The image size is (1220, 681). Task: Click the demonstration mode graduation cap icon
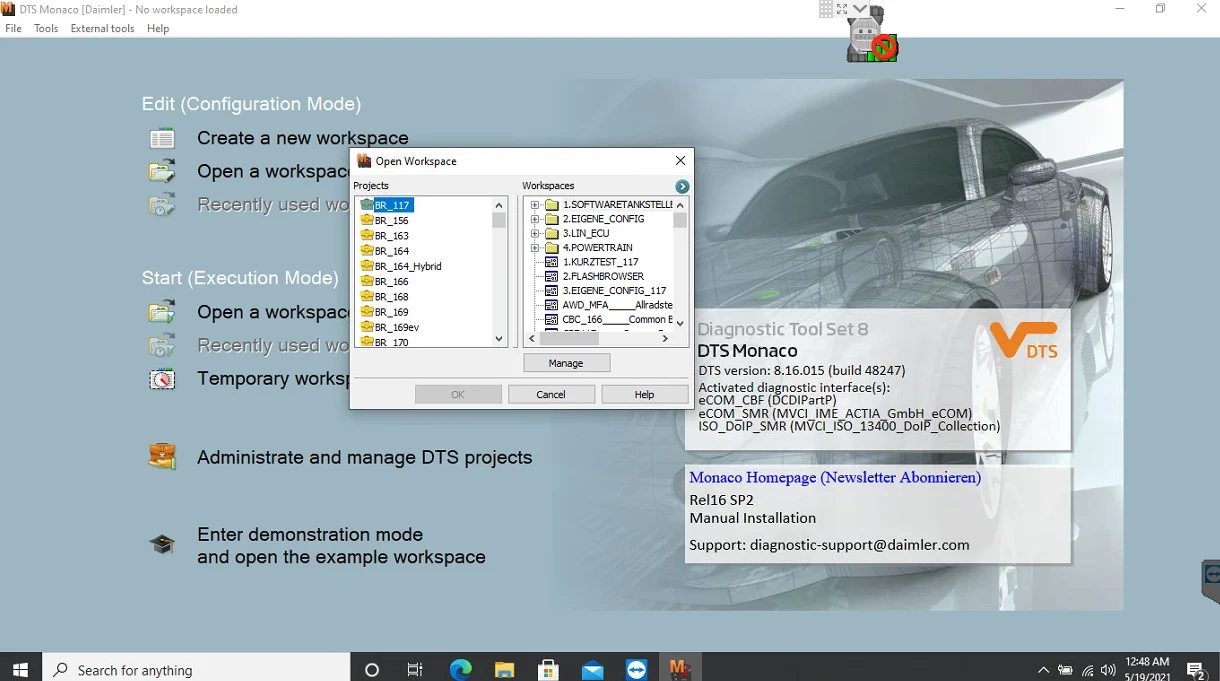click(x=162, y=545)
